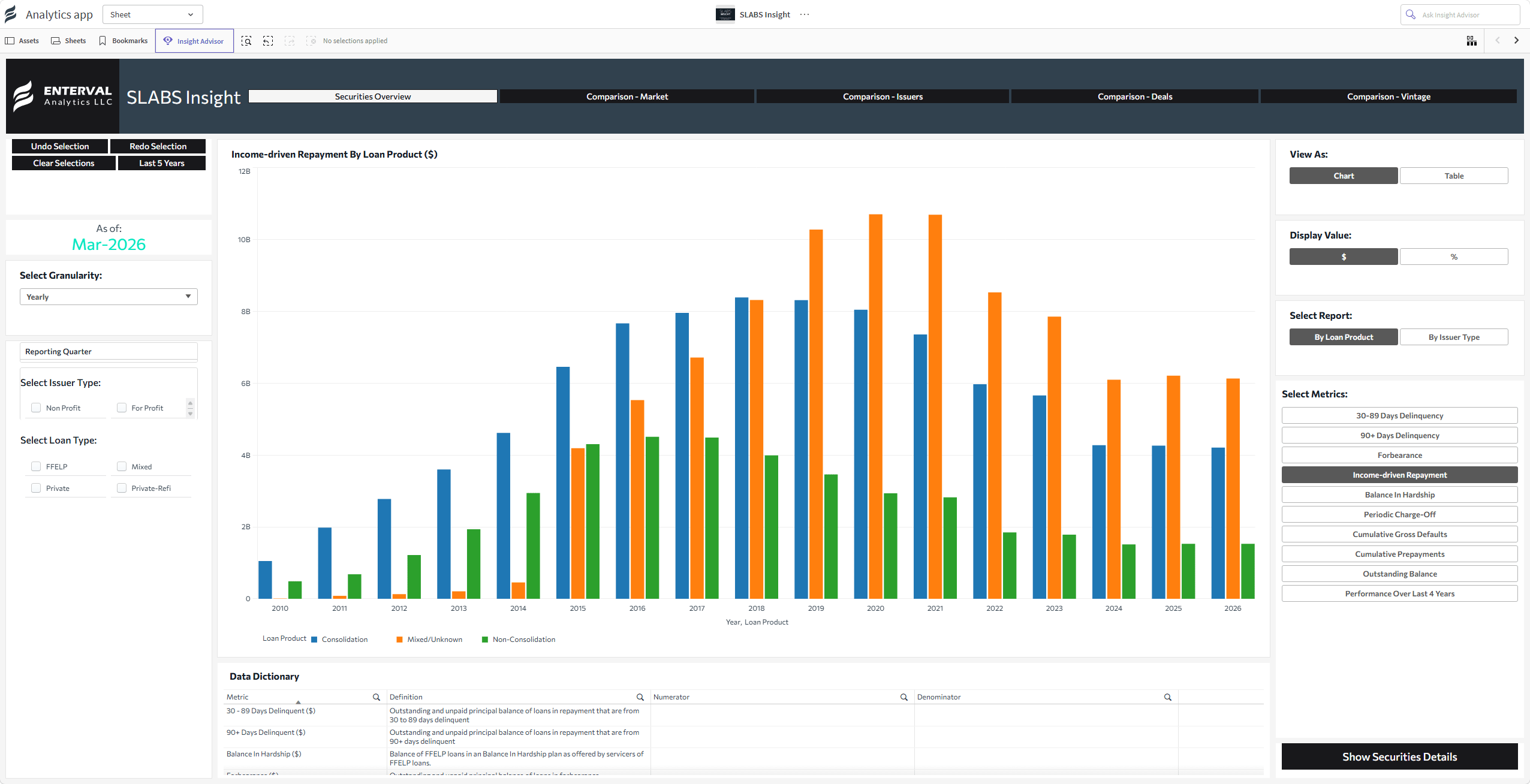Click the smart search selections icon
This screenshot has height=784, width=1530.
tap(246, 41)
